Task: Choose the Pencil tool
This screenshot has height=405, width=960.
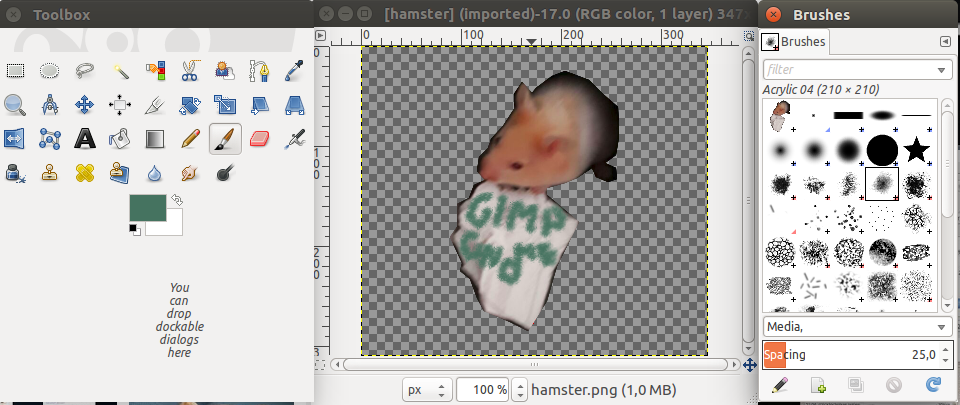Action: pyautogui.click(x=190, y=139)
